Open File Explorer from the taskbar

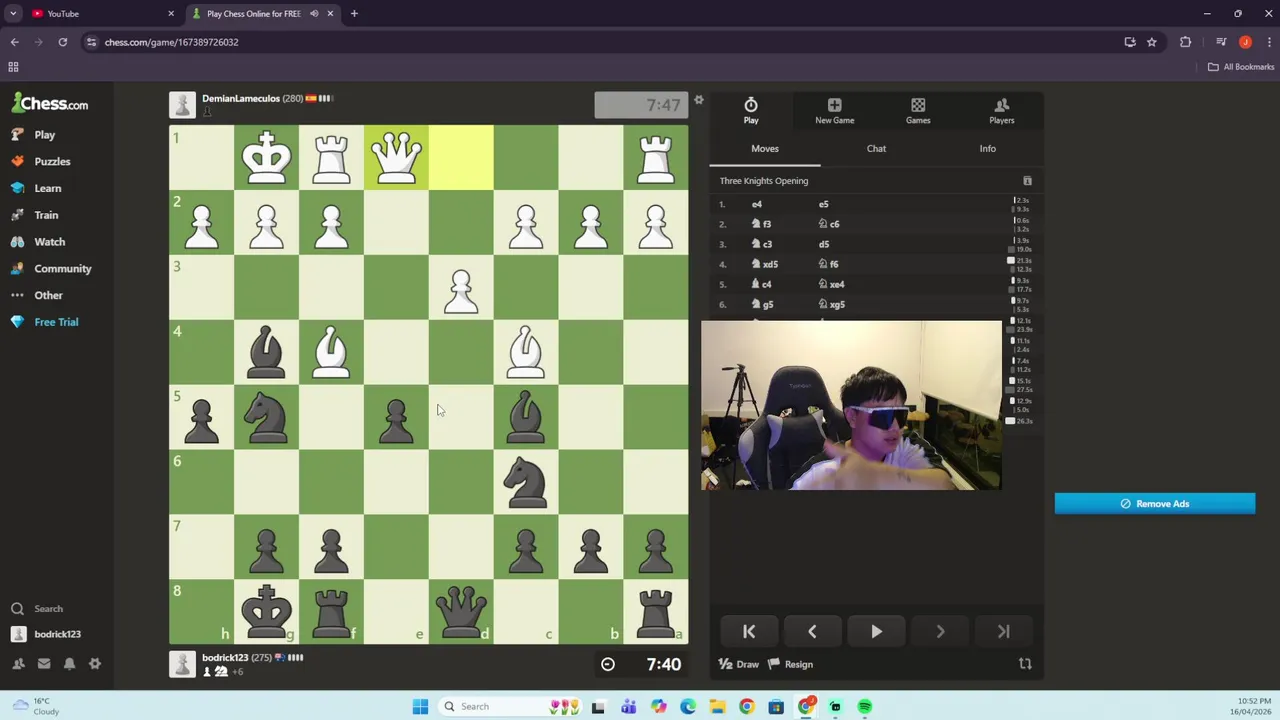coord(717,707)
